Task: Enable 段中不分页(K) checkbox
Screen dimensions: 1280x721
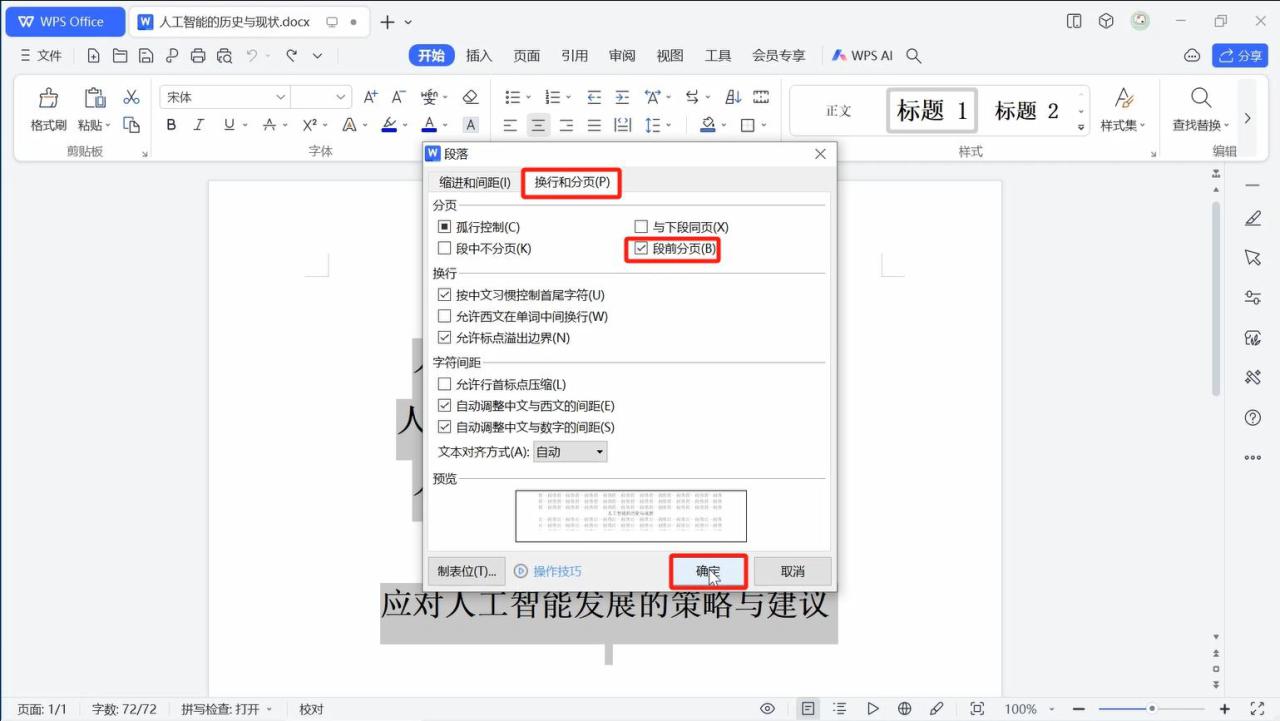Action: (445, 248)
